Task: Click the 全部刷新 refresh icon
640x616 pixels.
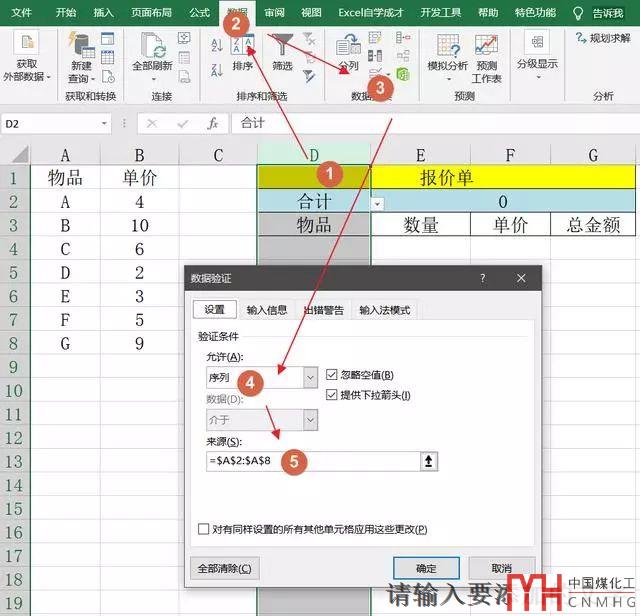Action: 152,44
